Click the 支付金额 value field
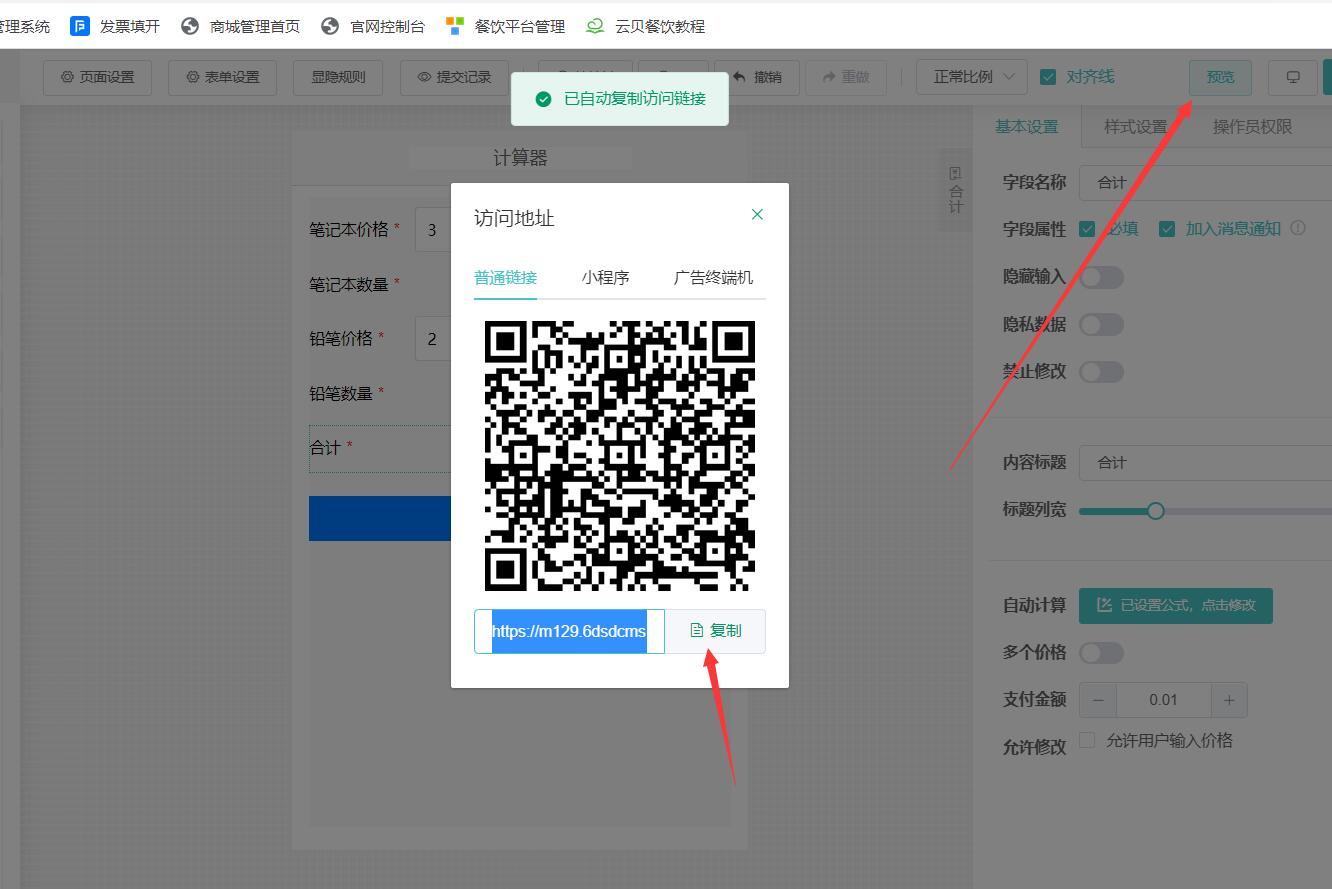This screenshot has width=1332, height=889. [x=1163, y=700]
